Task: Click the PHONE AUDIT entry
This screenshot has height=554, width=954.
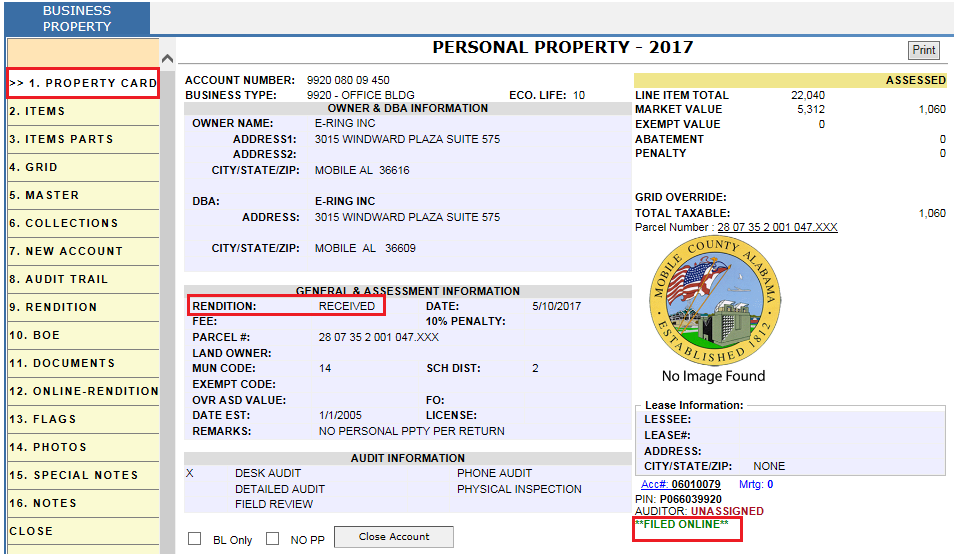Action: (x=494, y=473)
